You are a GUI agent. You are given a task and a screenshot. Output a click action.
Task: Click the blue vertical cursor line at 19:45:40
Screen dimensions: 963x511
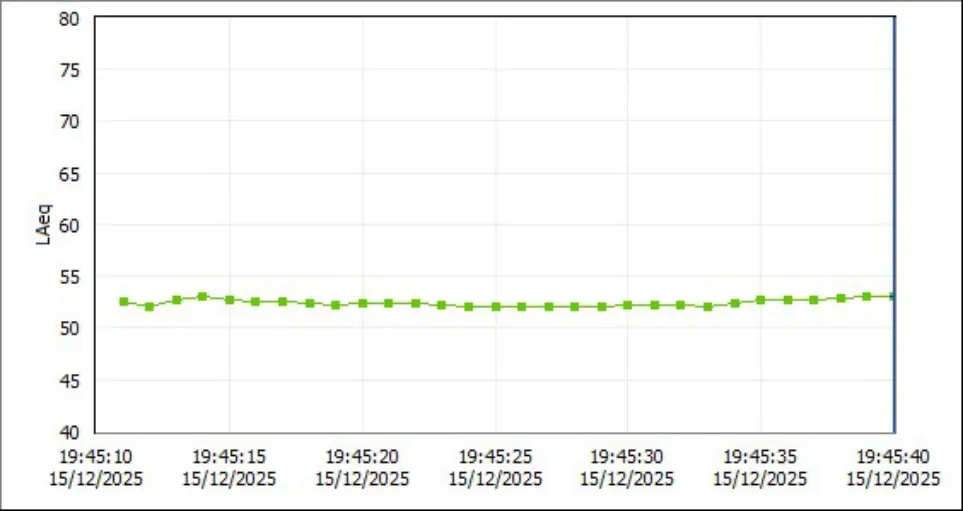click(894, 225)
